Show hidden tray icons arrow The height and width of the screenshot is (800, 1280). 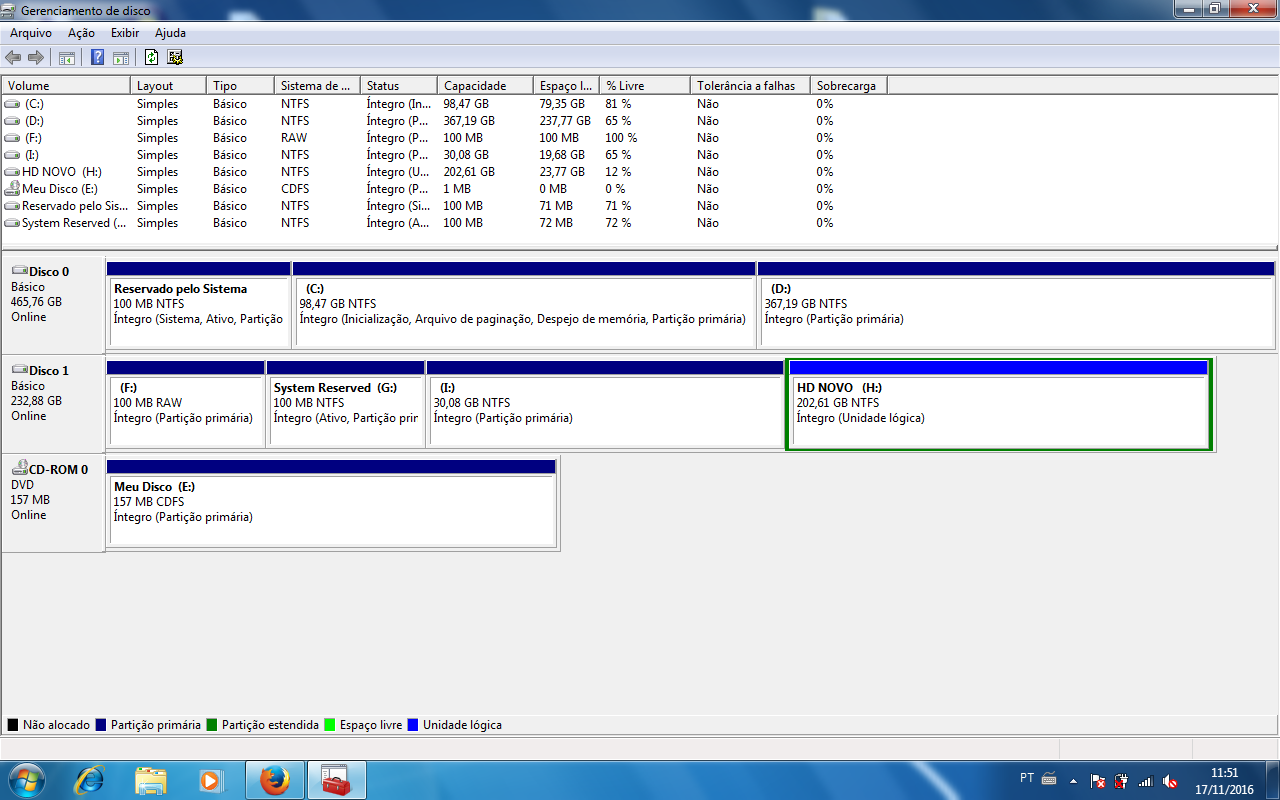[x=1074, y=780]
